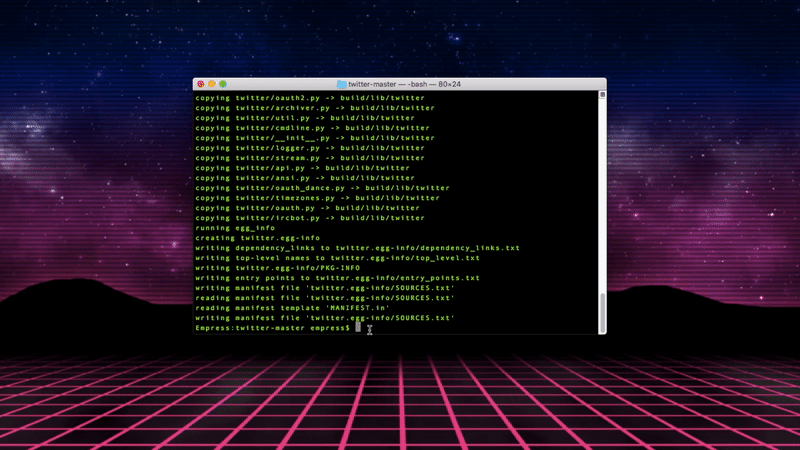This screenshot has height=450, width=800.
Task: Click line 'copying twitter/oauth_dance.py -> build/lib/twitter'
Action: (322, 188)
